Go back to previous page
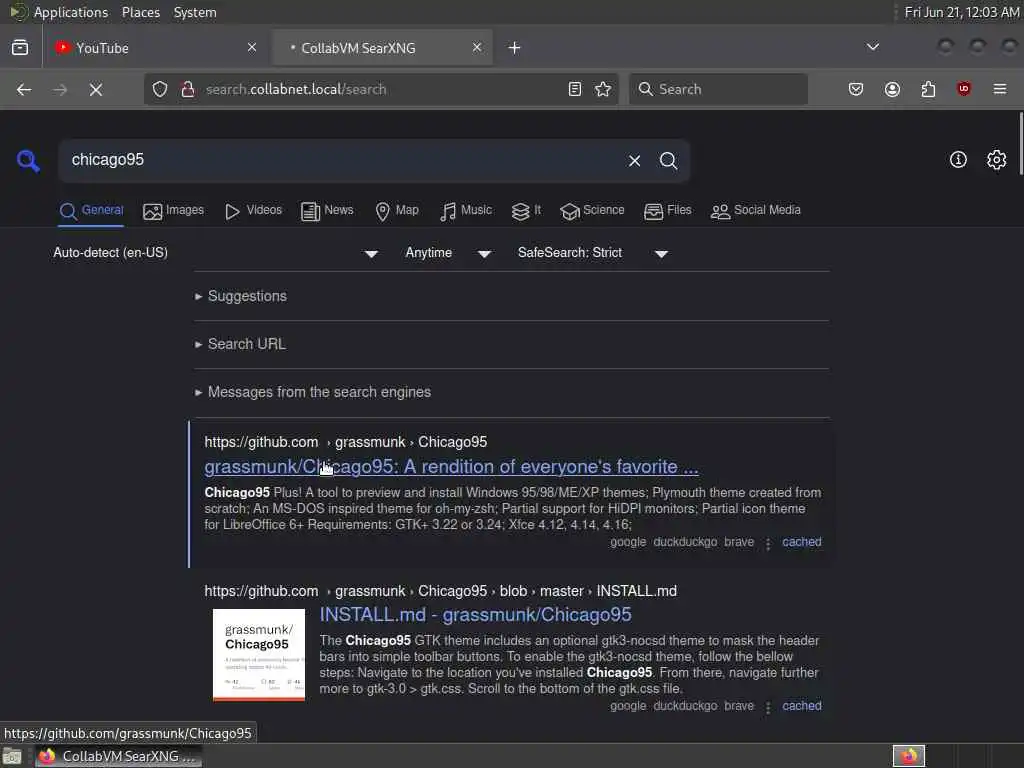The height and width of the screenshot is (768, 1024). tap(24, 89)
